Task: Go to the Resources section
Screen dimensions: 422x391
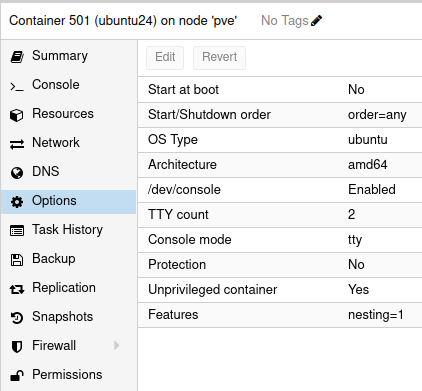Action: pos(69,114)
